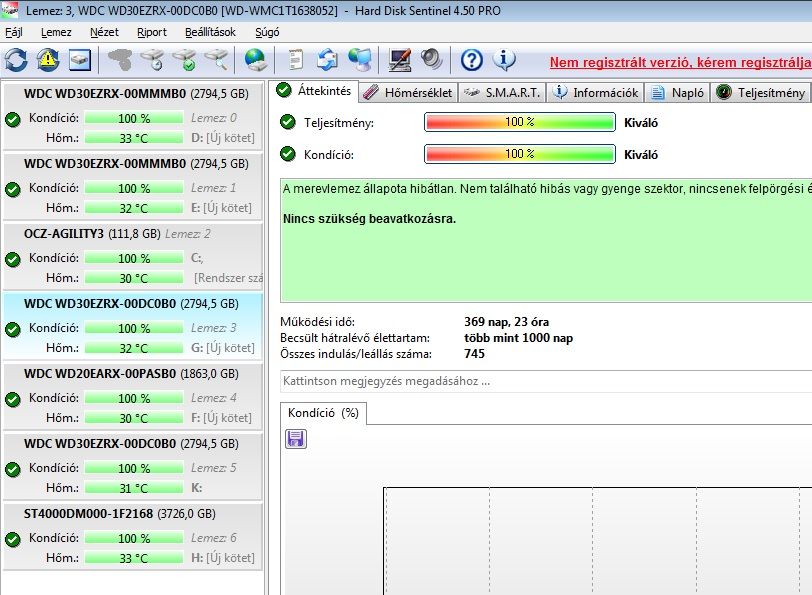Switch to the Áttekintés tab
The width and height of the screenshot is (812, 595).
coord(314,91)
